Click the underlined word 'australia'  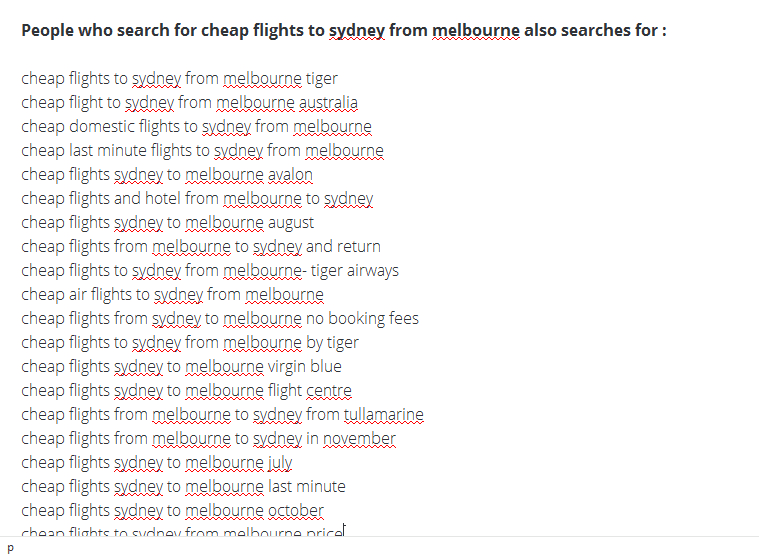[328, 103]
